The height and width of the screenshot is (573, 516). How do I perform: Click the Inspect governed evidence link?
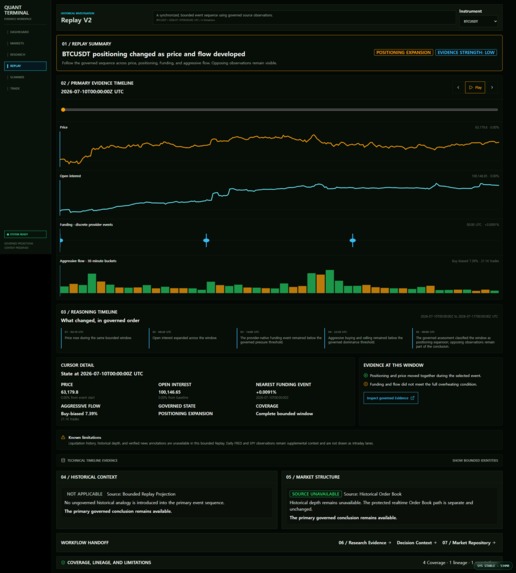391,398
